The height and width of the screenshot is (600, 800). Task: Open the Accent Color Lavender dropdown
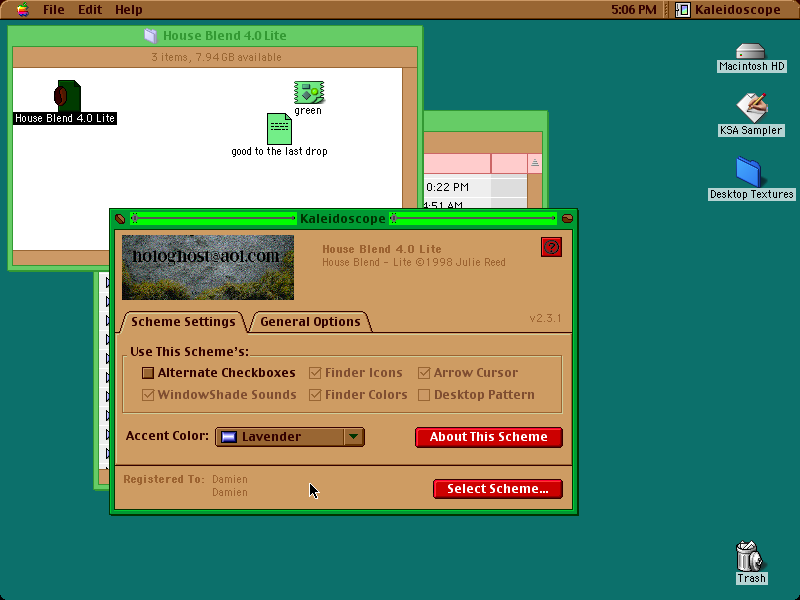(290, 437)
